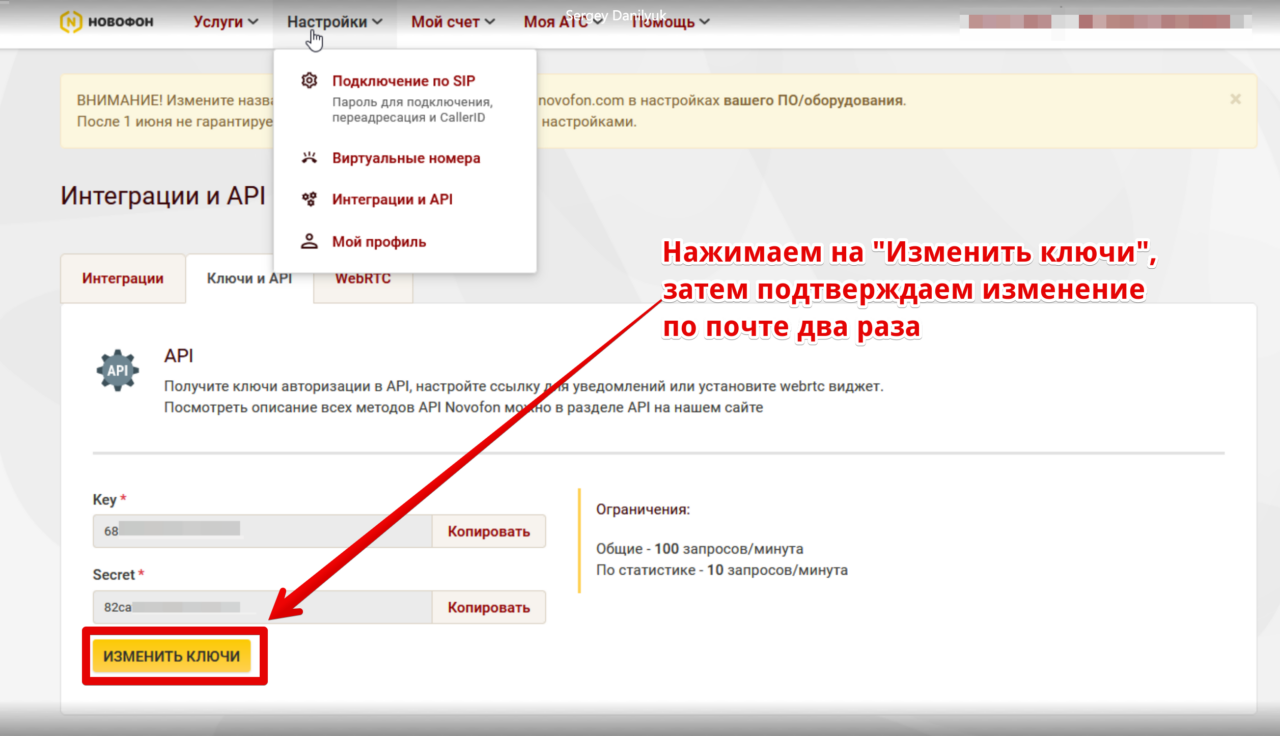This screenshot has height=736, width=1280.
Task: Open Мой профиль from the menu
Action: tap(379, 241)
